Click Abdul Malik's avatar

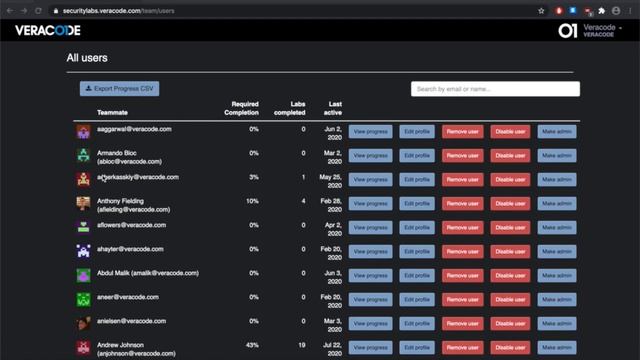click(x=83, y=276)
